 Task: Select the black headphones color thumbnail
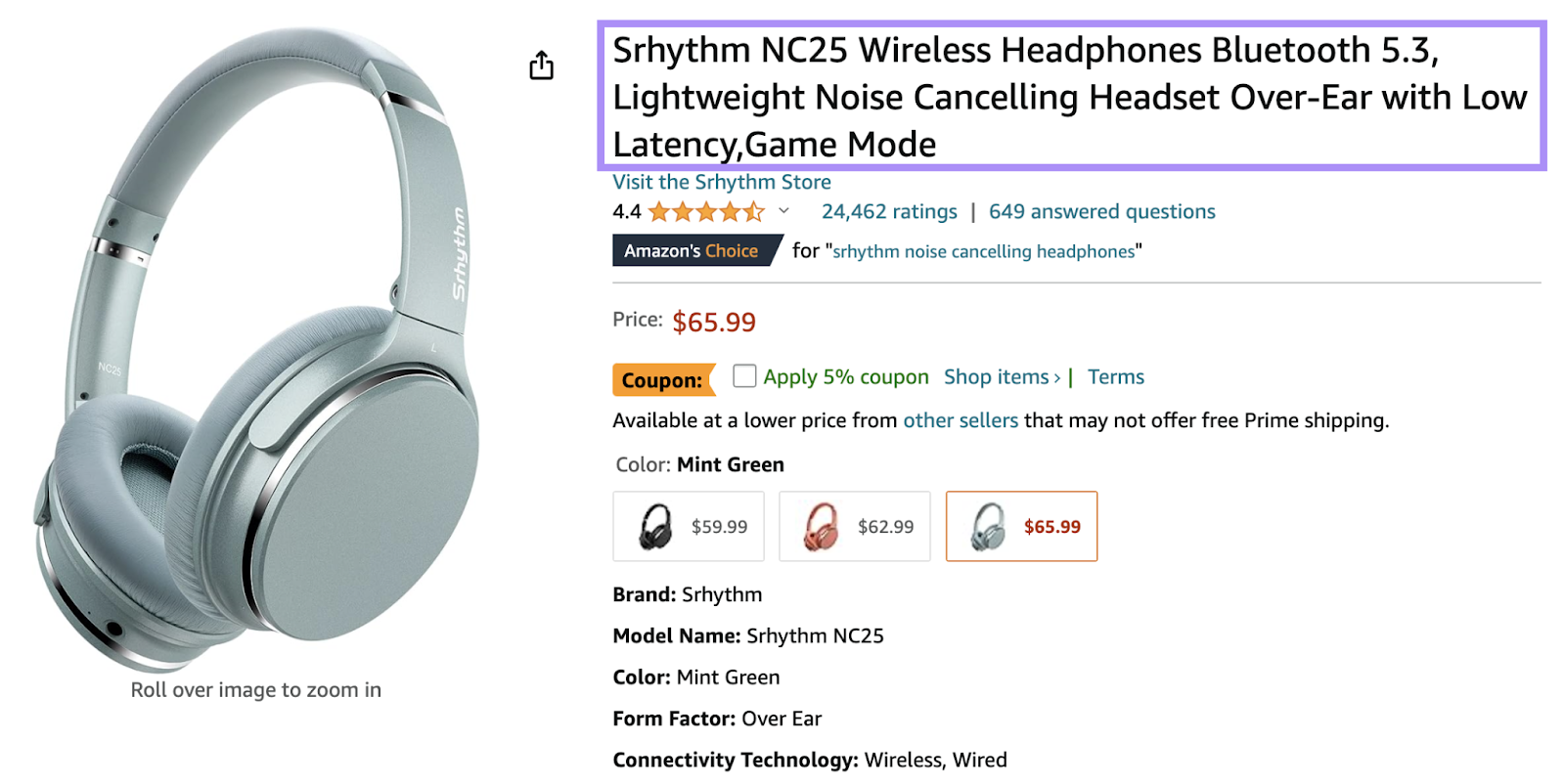688,526
